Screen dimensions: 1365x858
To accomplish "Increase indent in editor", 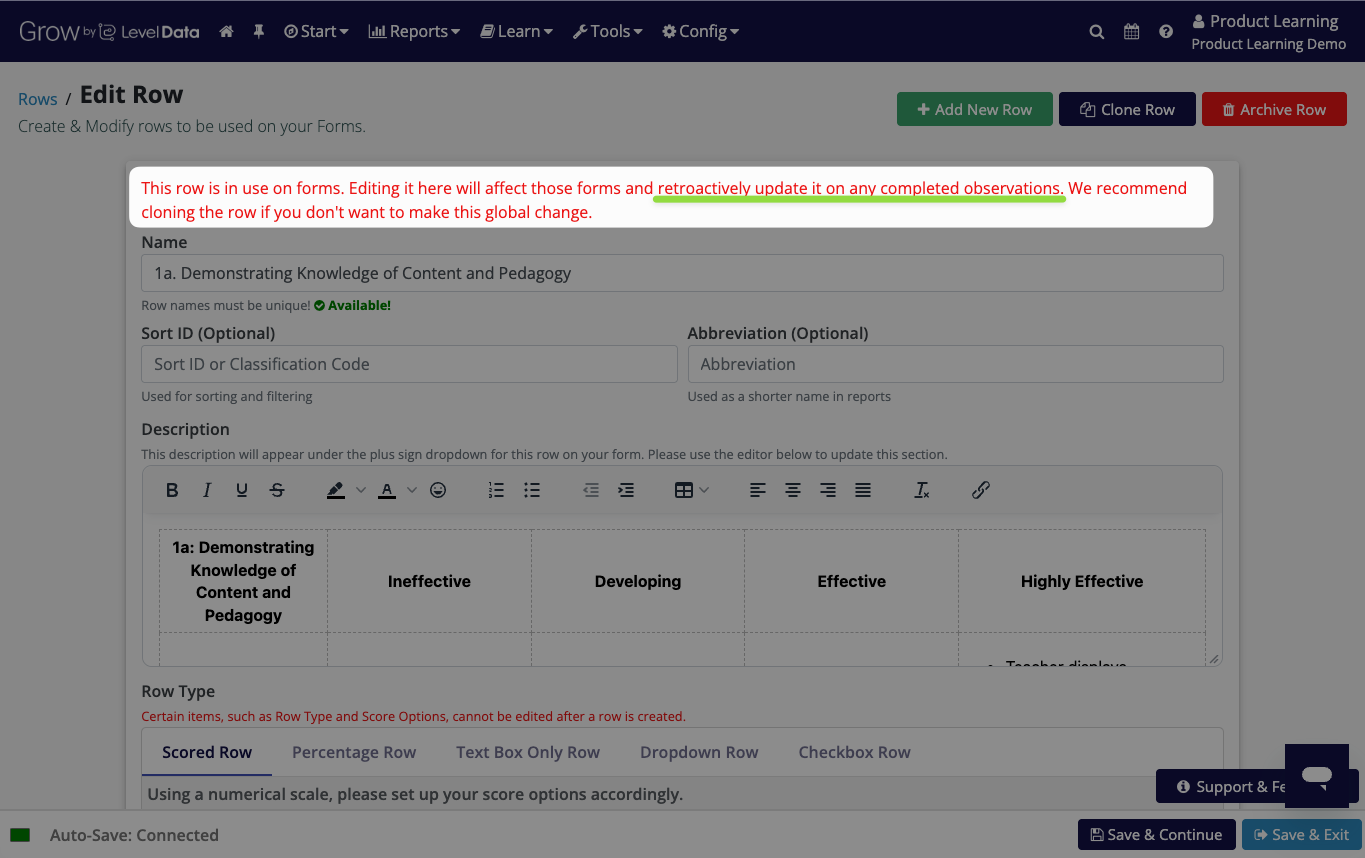I will click(x=626, y=490).
